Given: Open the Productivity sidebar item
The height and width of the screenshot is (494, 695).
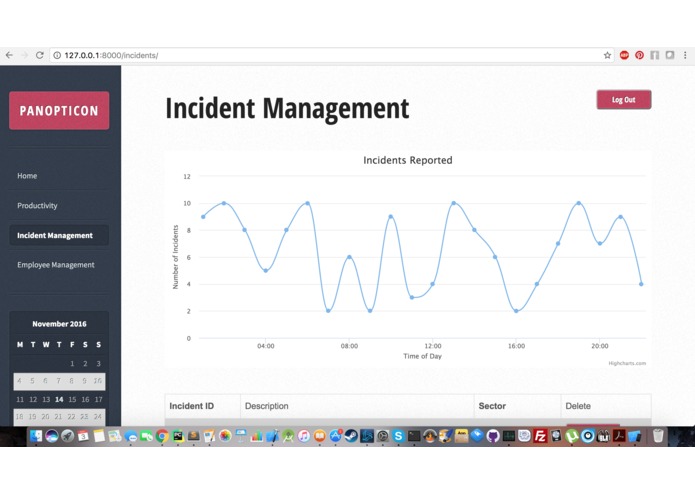Looking at the screenshot, I should [37, 206].
